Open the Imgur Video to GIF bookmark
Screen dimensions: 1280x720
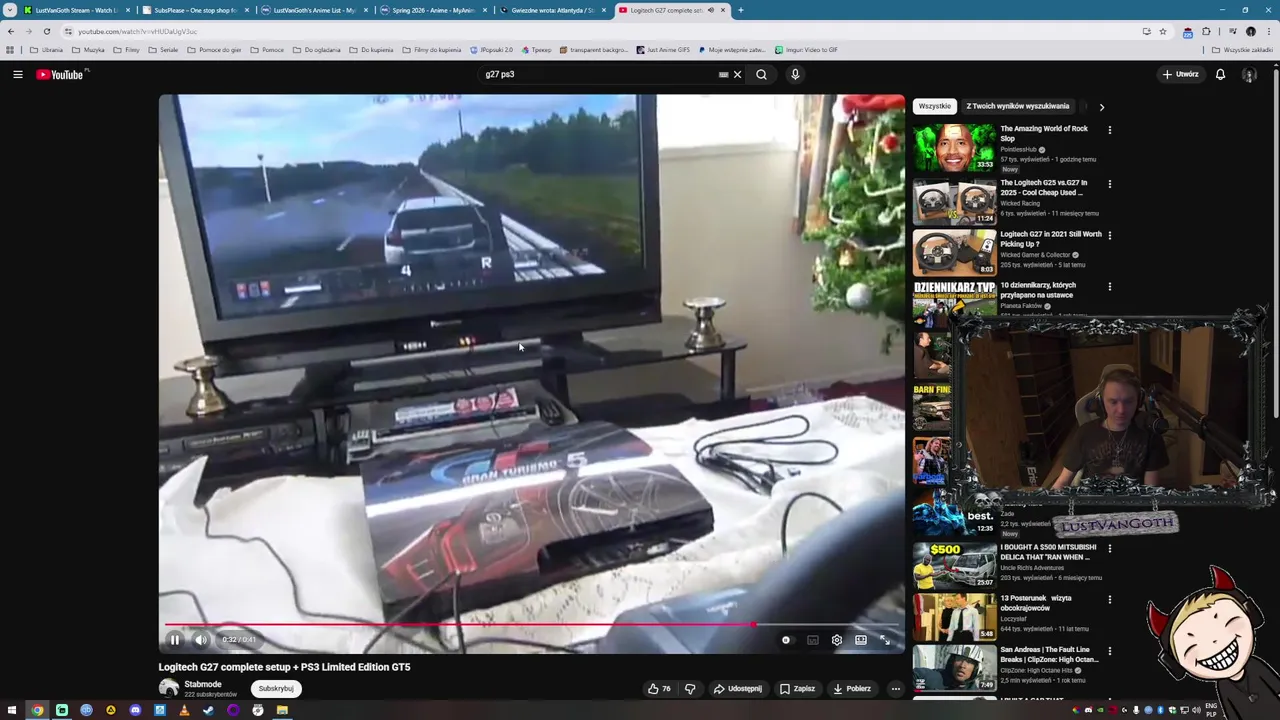(x=805, y=49)
